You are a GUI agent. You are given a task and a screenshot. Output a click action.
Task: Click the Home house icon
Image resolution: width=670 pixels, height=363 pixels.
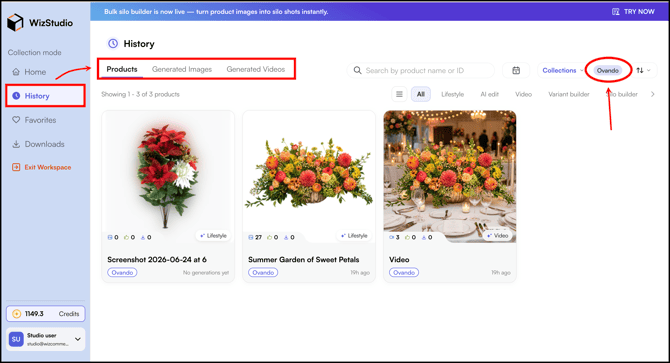point(16,72)
